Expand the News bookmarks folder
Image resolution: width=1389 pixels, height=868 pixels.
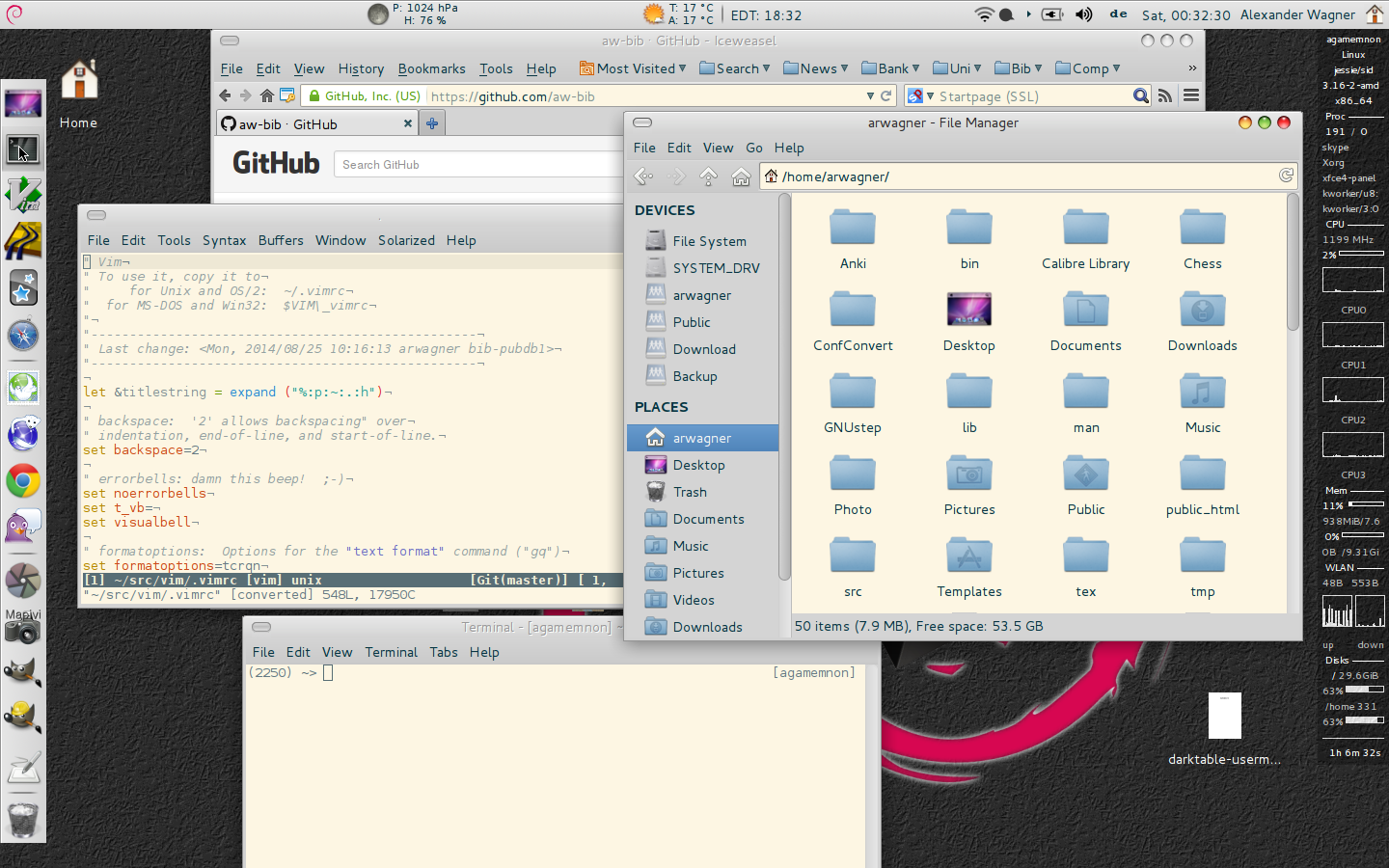[x=816, y=68]
